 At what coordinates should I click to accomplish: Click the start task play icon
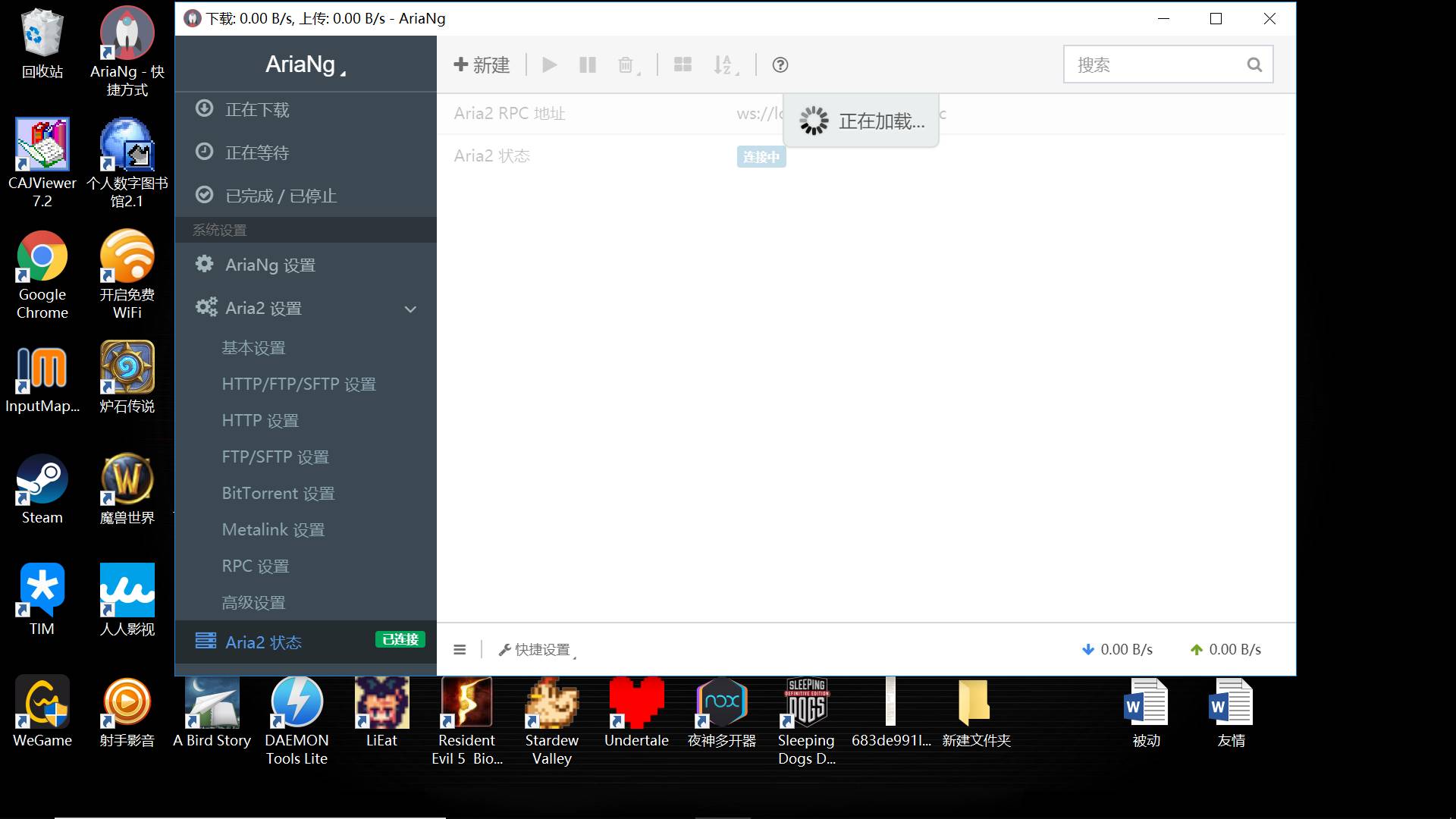coord(550,65)
